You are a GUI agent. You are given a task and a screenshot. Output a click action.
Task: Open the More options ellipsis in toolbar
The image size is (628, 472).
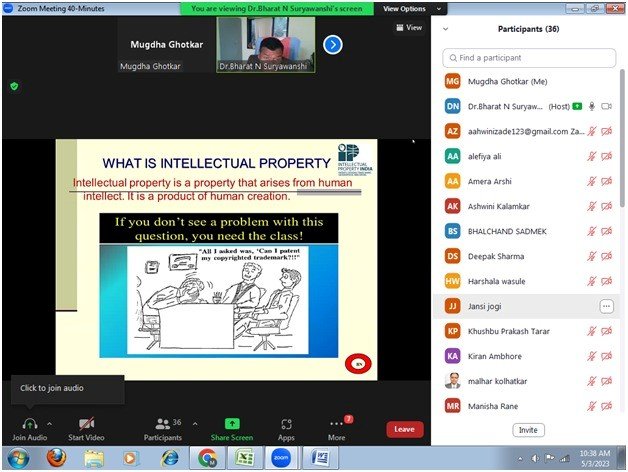pyautogui.click(x=336, y=424)
